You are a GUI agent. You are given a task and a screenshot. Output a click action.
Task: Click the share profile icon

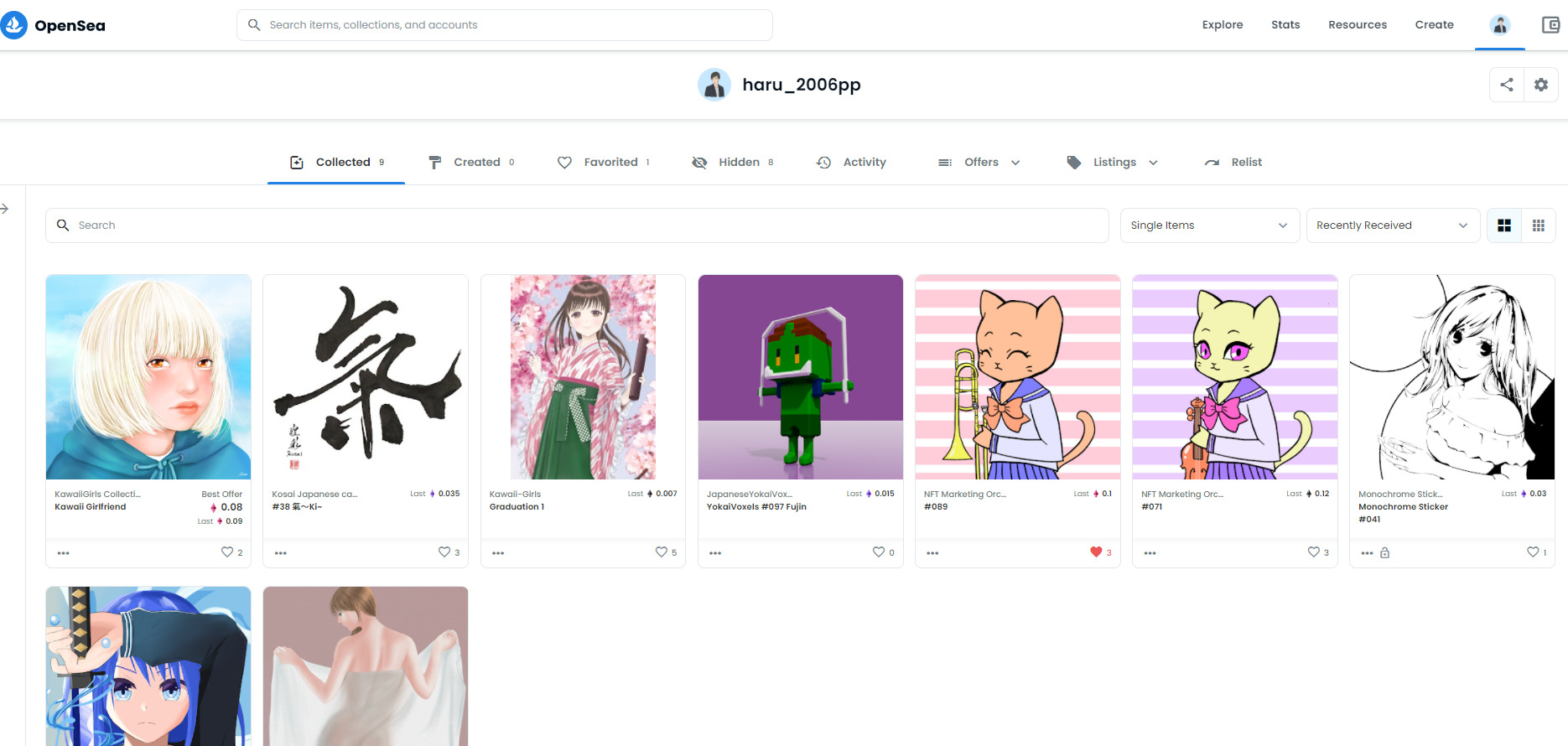[x=1507, y=85]
